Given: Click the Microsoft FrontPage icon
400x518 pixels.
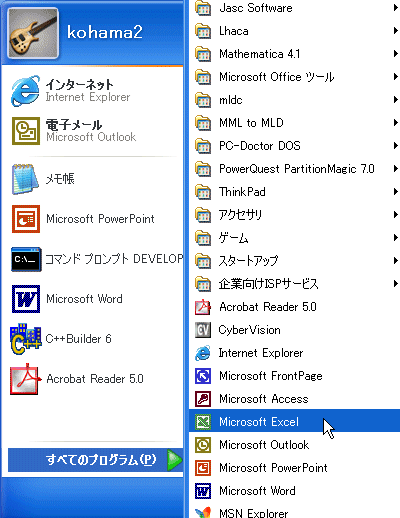Looking at the screenshot, I should [x=203, y=376].
